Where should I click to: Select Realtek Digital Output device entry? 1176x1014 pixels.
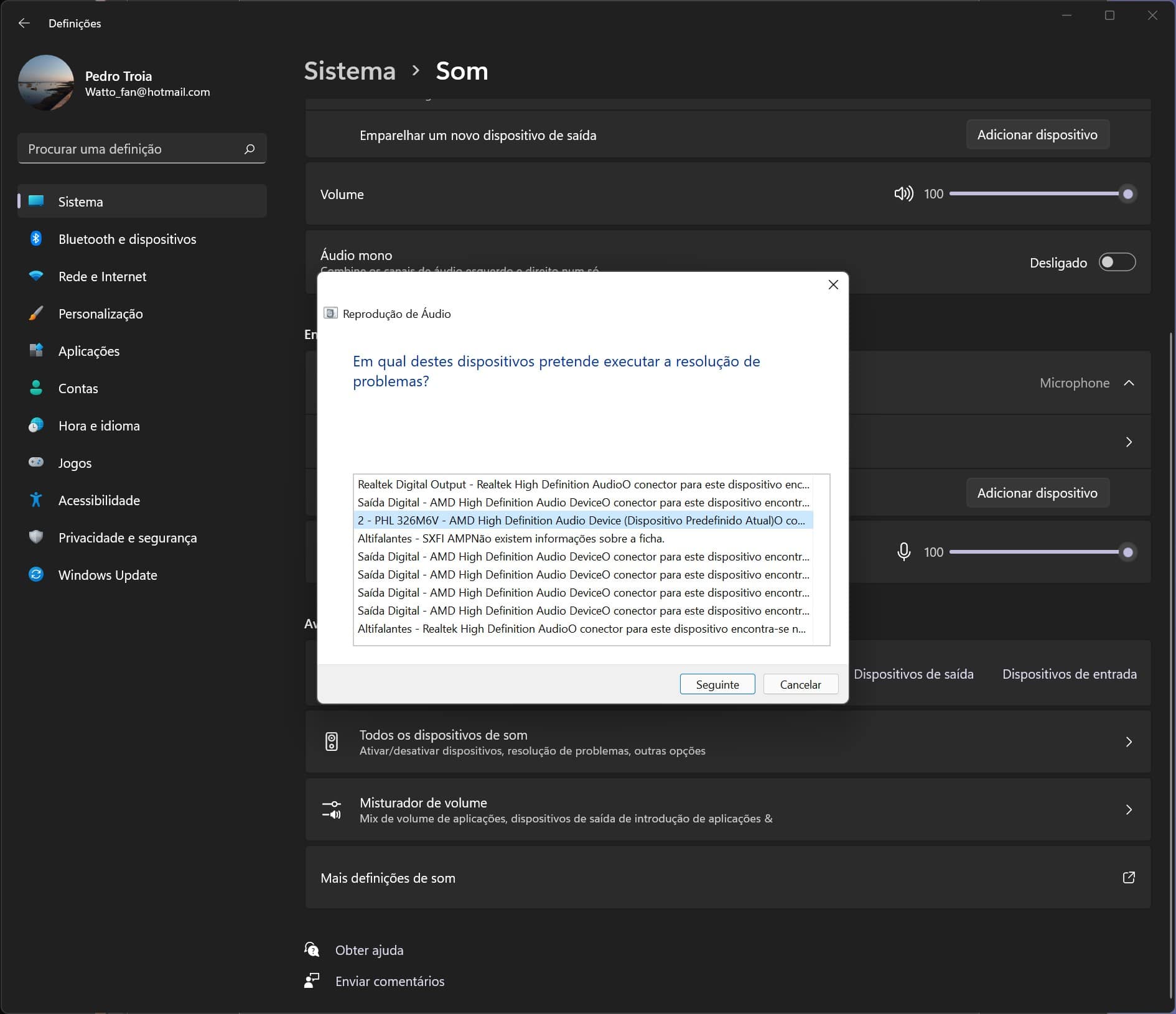(582, 485)
